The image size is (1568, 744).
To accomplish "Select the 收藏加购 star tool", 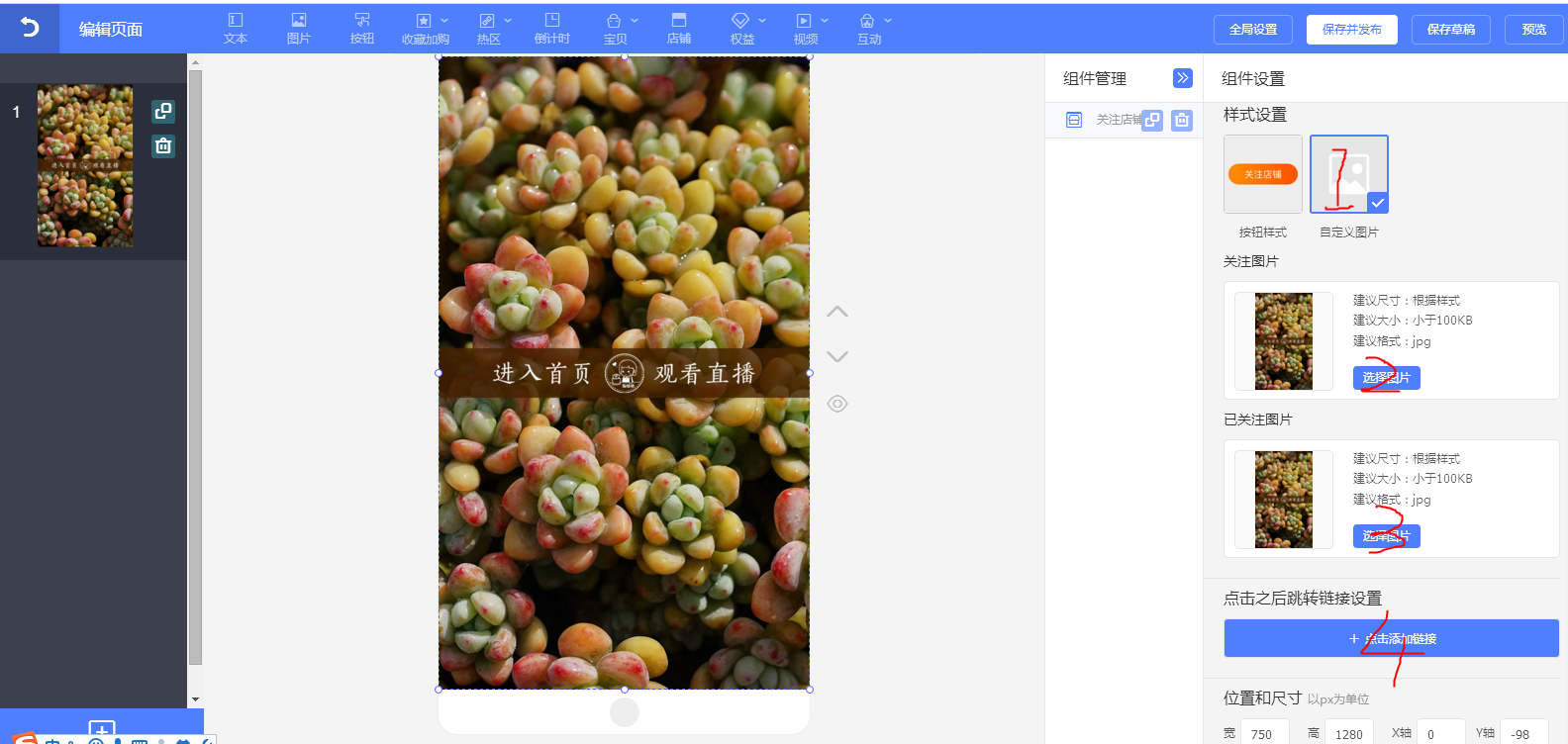I will [424, 29].
